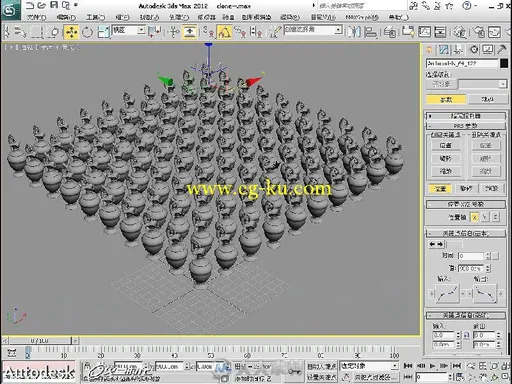Click the 0/100 time slider handle
The height and width of the screenshot is (384, 512).
coord(40,341)
